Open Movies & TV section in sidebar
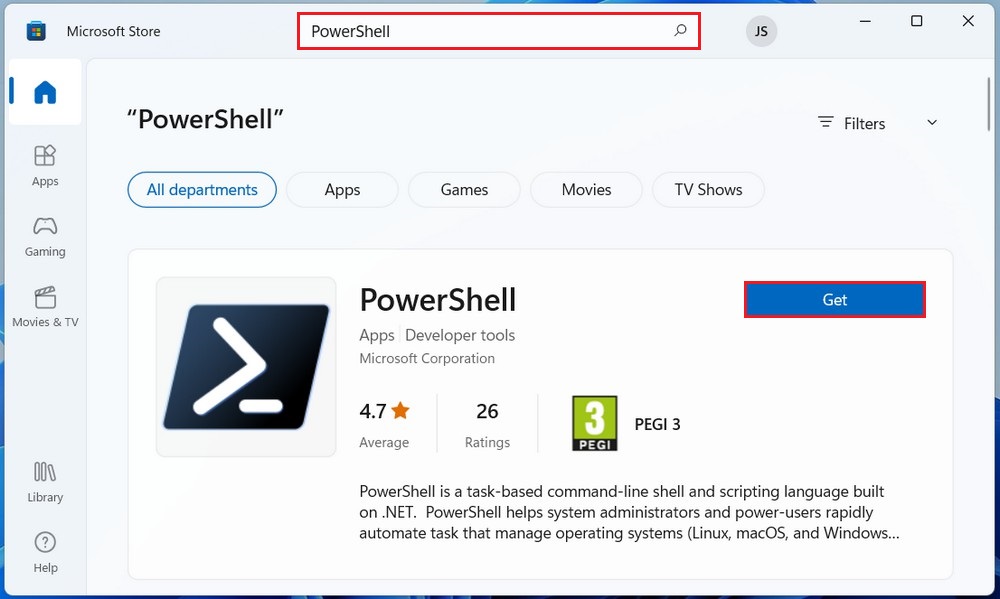The height and width of the screenshot is (599, 1000). tap(45, 307)
